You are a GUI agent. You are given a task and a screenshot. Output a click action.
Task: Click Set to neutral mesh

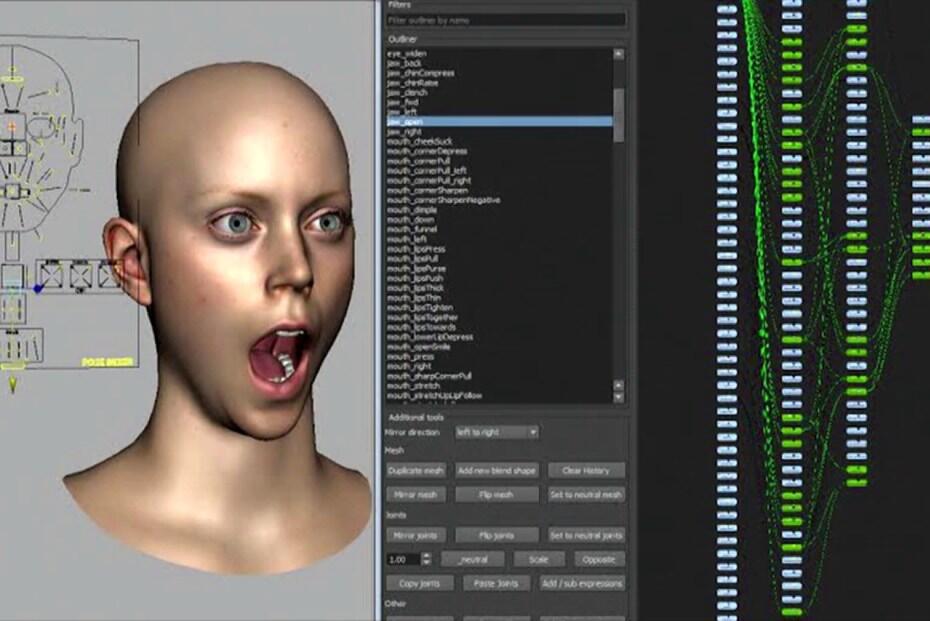tap(586, 494)
